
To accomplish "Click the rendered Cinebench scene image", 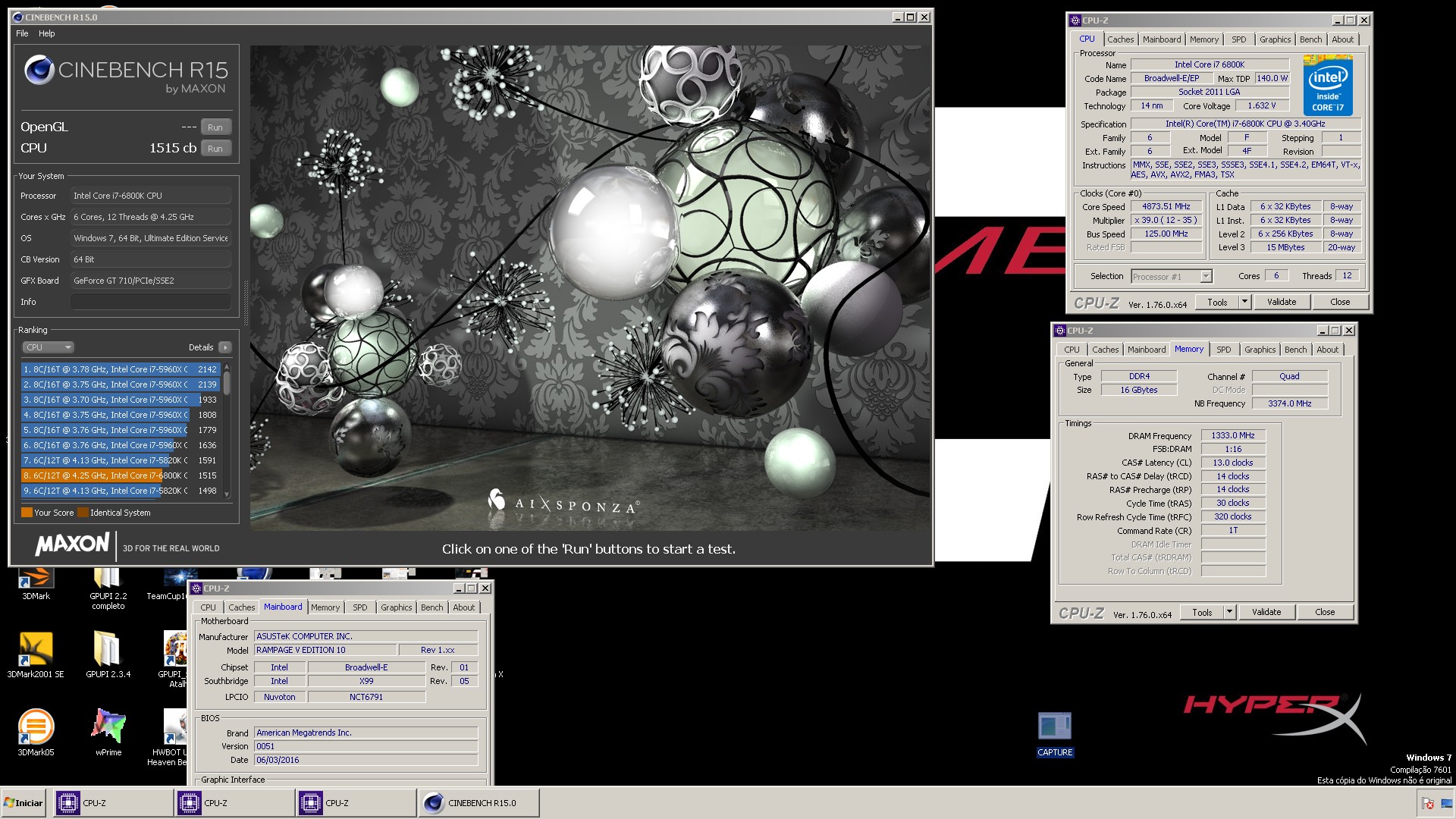I will point(590,288).
